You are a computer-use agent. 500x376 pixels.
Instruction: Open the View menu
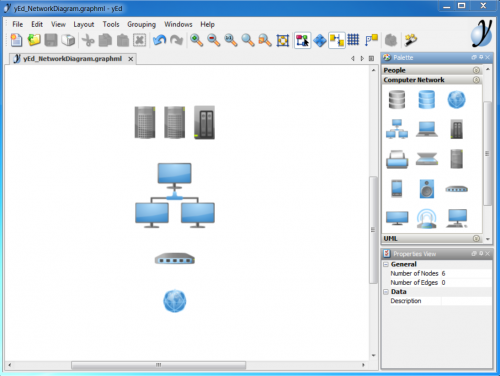click(58, 24)
